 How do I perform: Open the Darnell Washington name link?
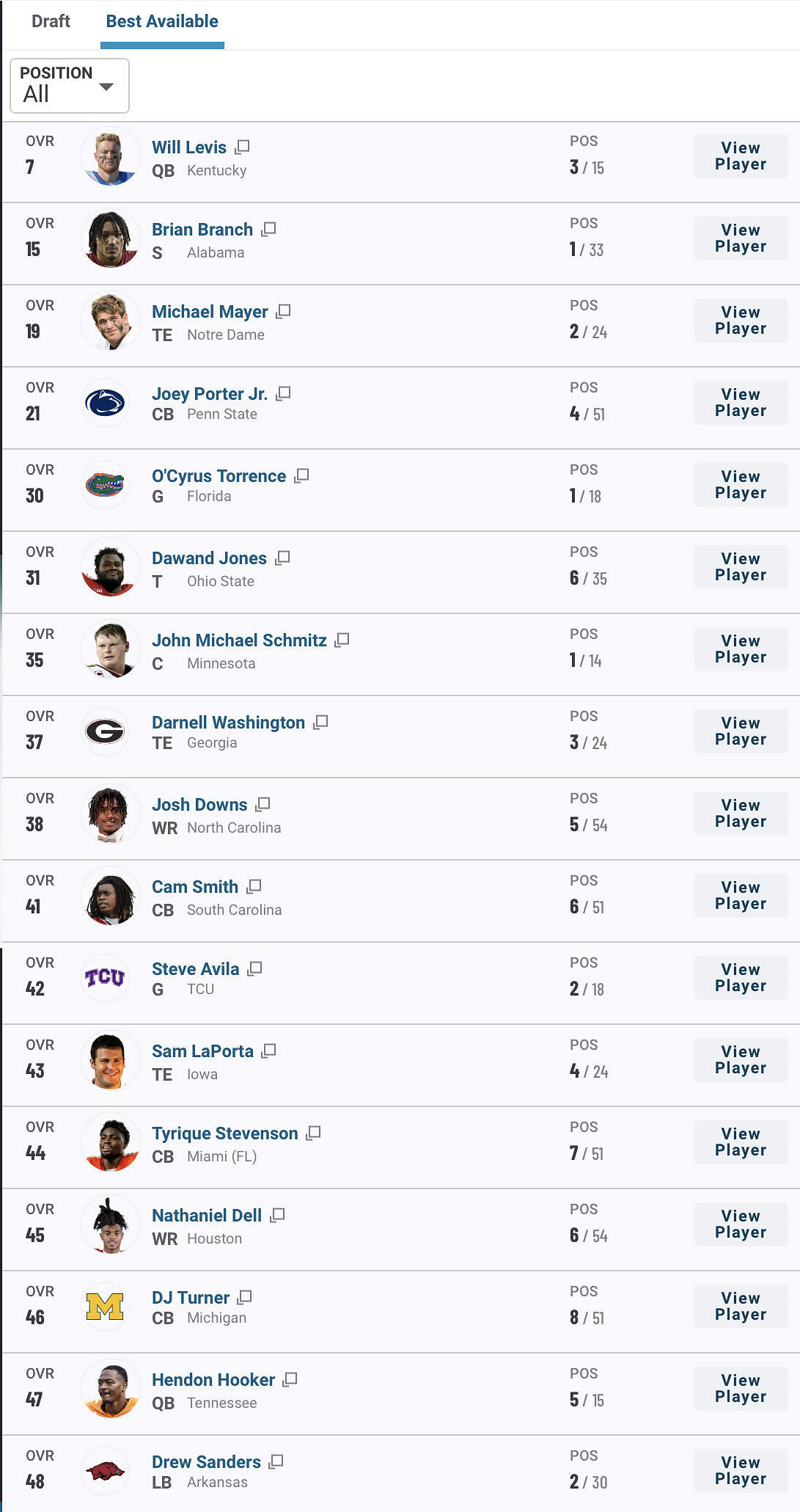(x=228, y=723)
